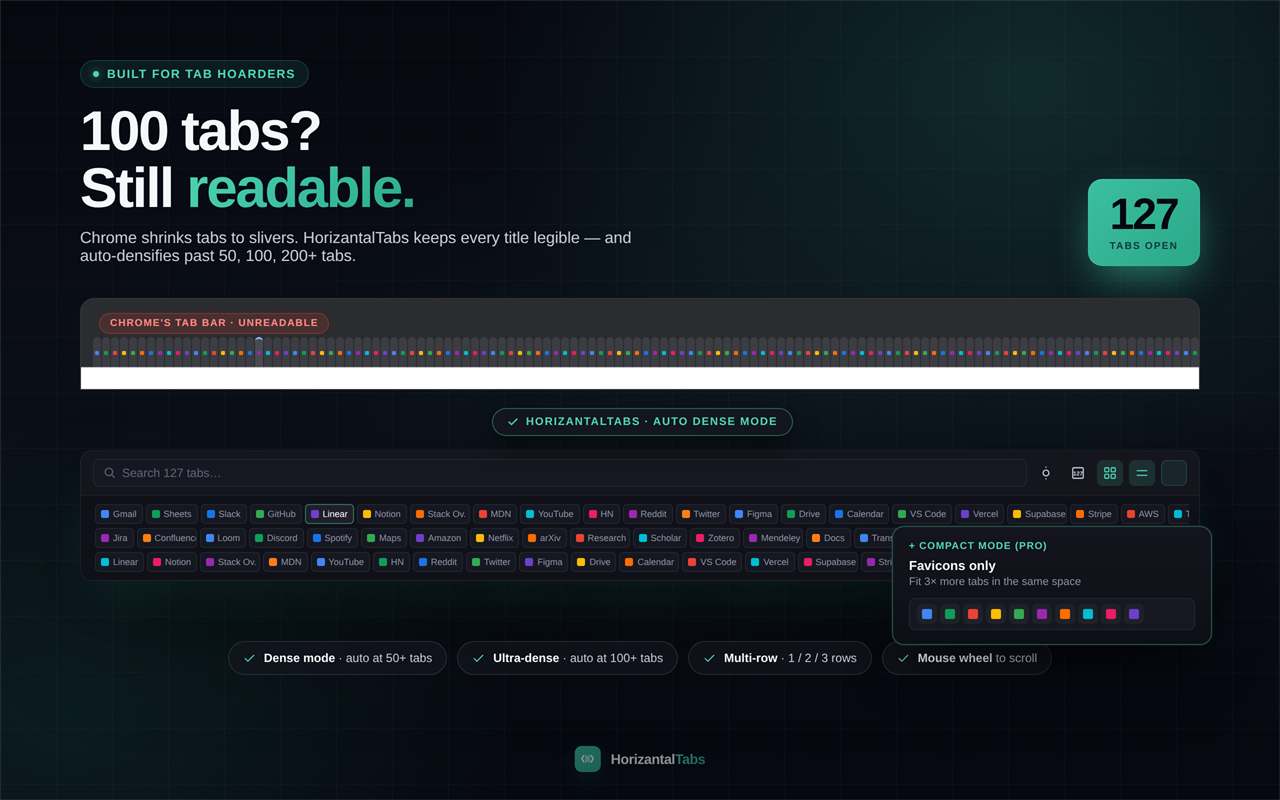Click the Linear tab with cyan favicon
The width and height of the screenshot is (1280, 800).
(120, 562)
